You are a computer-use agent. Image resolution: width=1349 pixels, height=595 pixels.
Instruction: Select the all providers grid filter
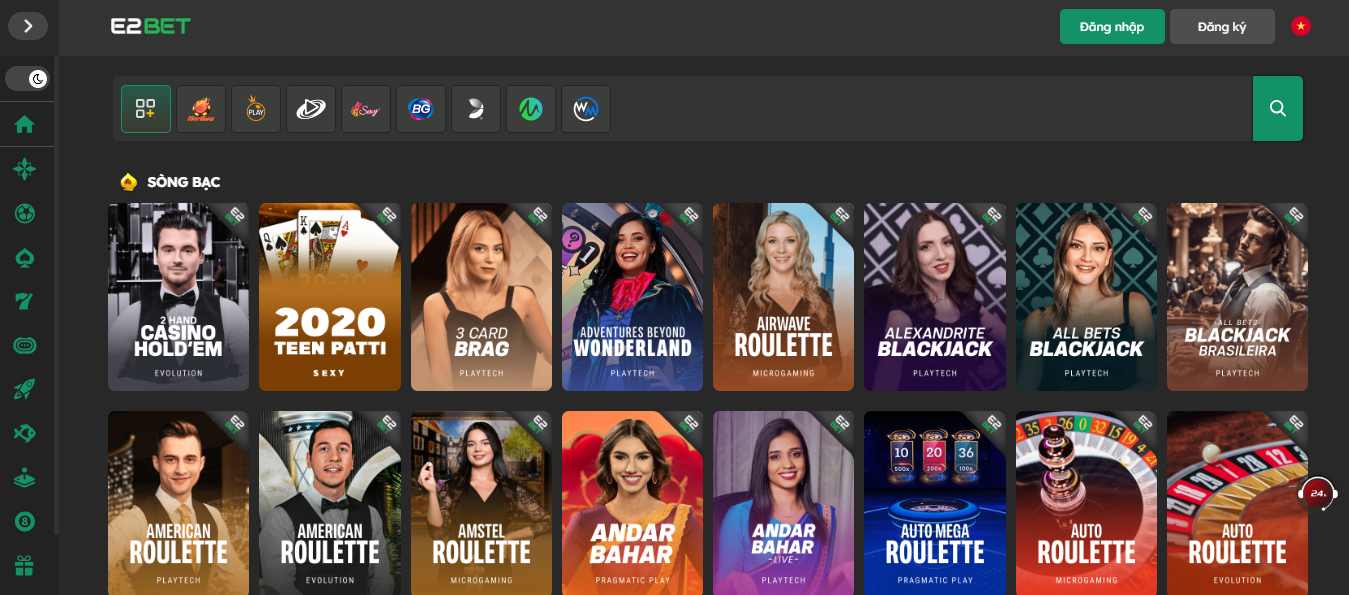146,109
